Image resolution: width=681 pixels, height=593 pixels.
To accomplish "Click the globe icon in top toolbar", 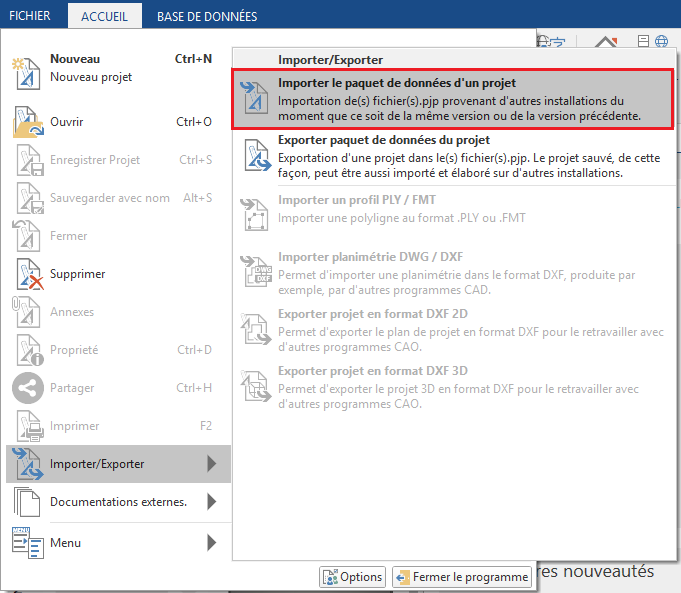I will coord(661,41).
